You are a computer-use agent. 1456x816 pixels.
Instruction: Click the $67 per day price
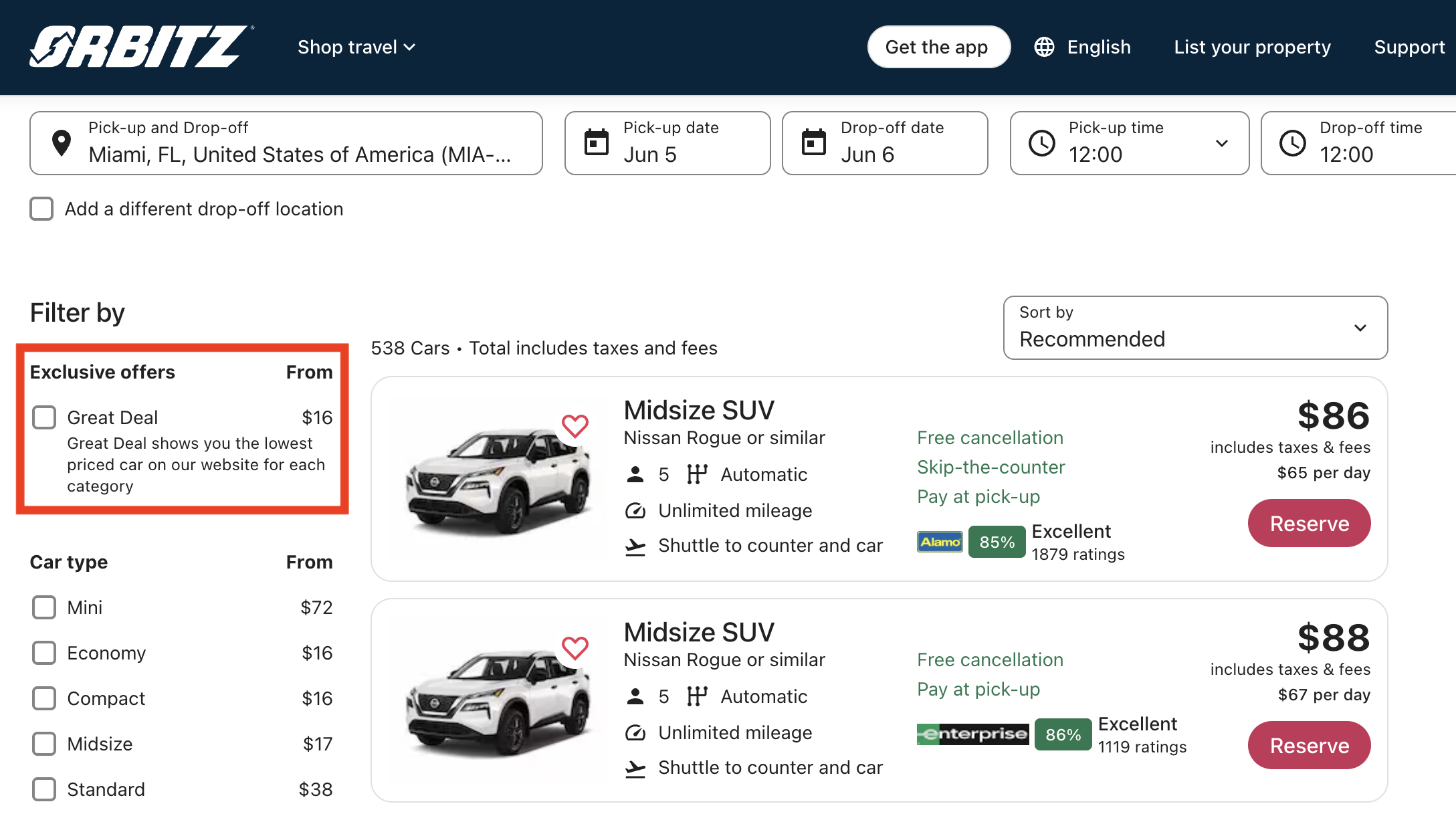coord(1324,694)
